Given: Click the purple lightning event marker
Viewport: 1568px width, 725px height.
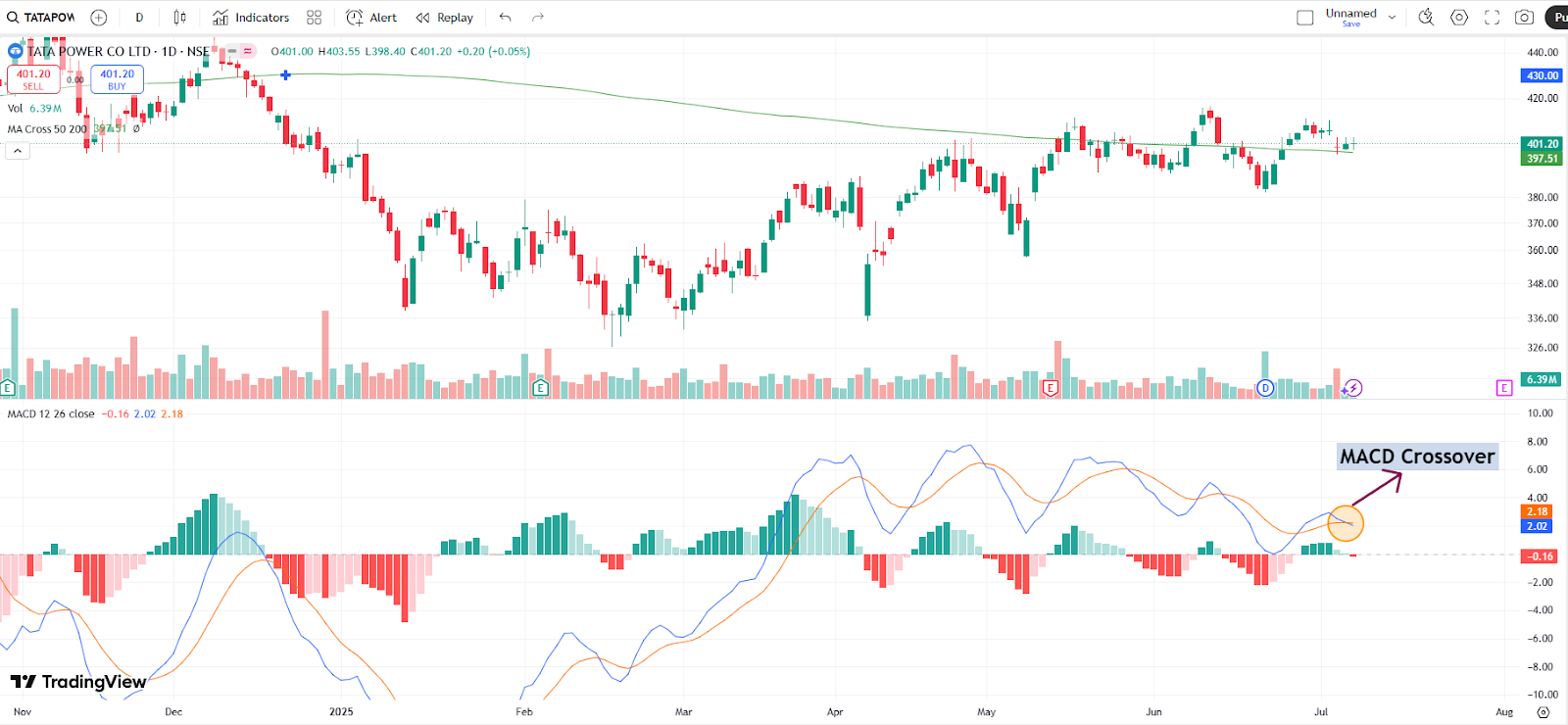Looking at the screenshot, I should point(1353,388).
